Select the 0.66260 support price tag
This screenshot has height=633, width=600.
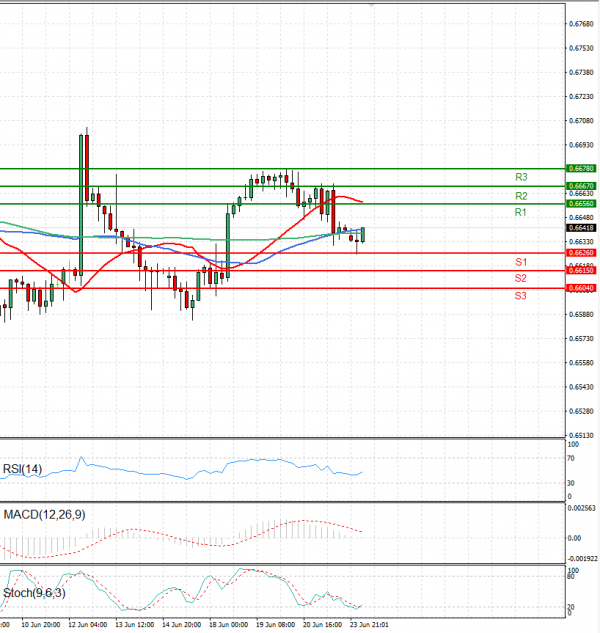click(581, 253)
